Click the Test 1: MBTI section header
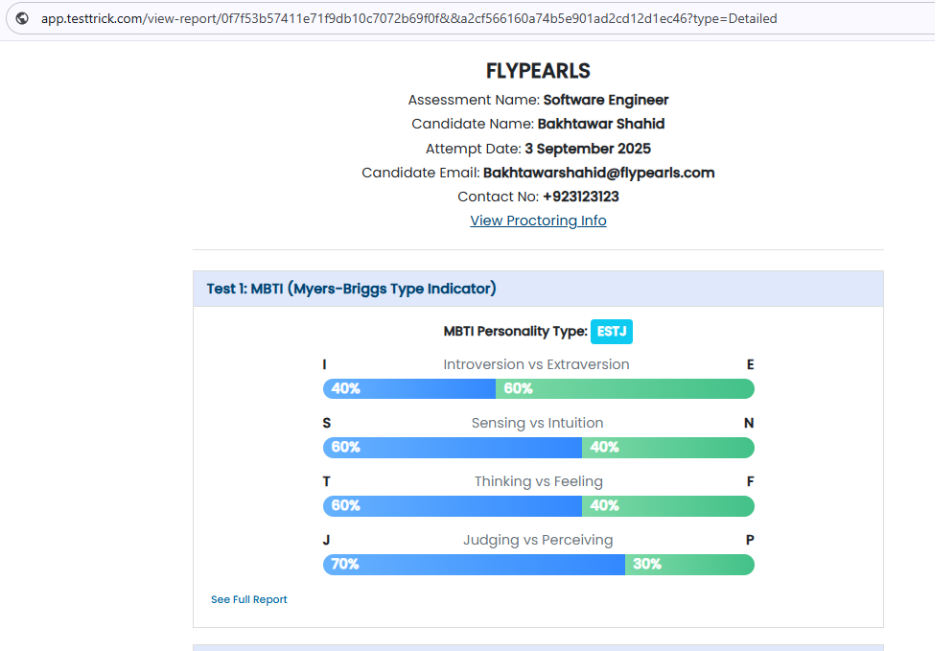 point(351,289)
